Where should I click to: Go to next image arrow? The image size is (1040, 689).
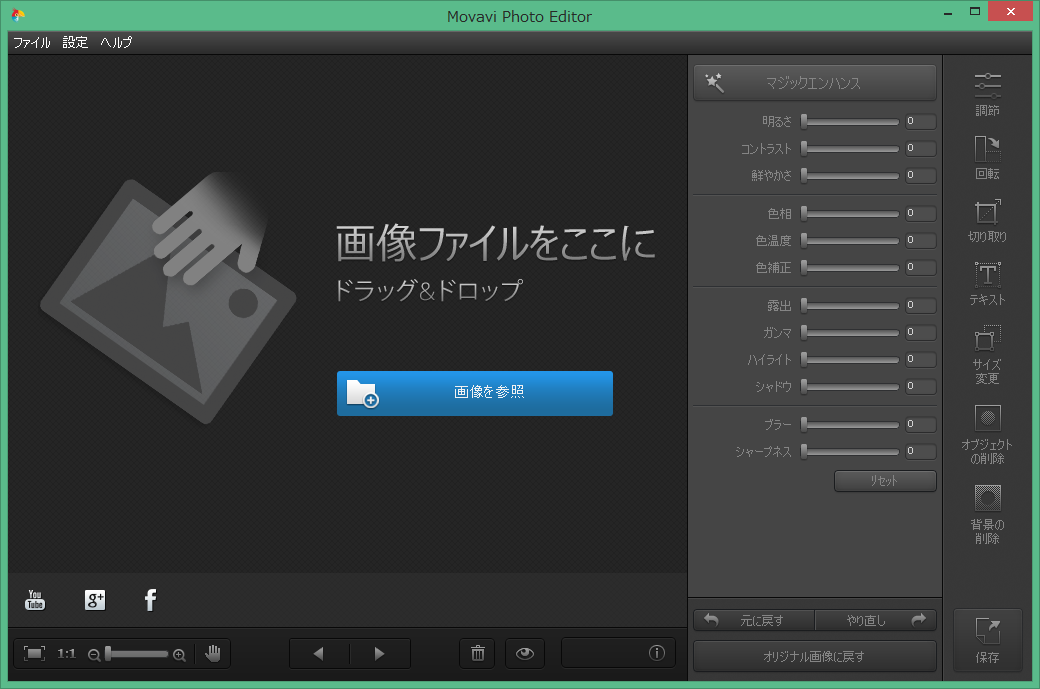tap(379, 653)
